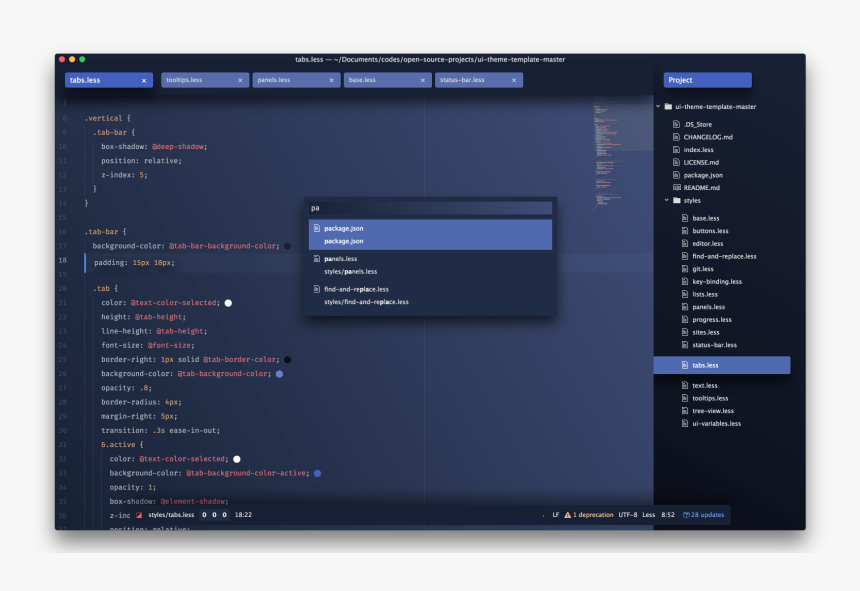
Task: Click the base.less file icon in tree
Action: point(685,218)
